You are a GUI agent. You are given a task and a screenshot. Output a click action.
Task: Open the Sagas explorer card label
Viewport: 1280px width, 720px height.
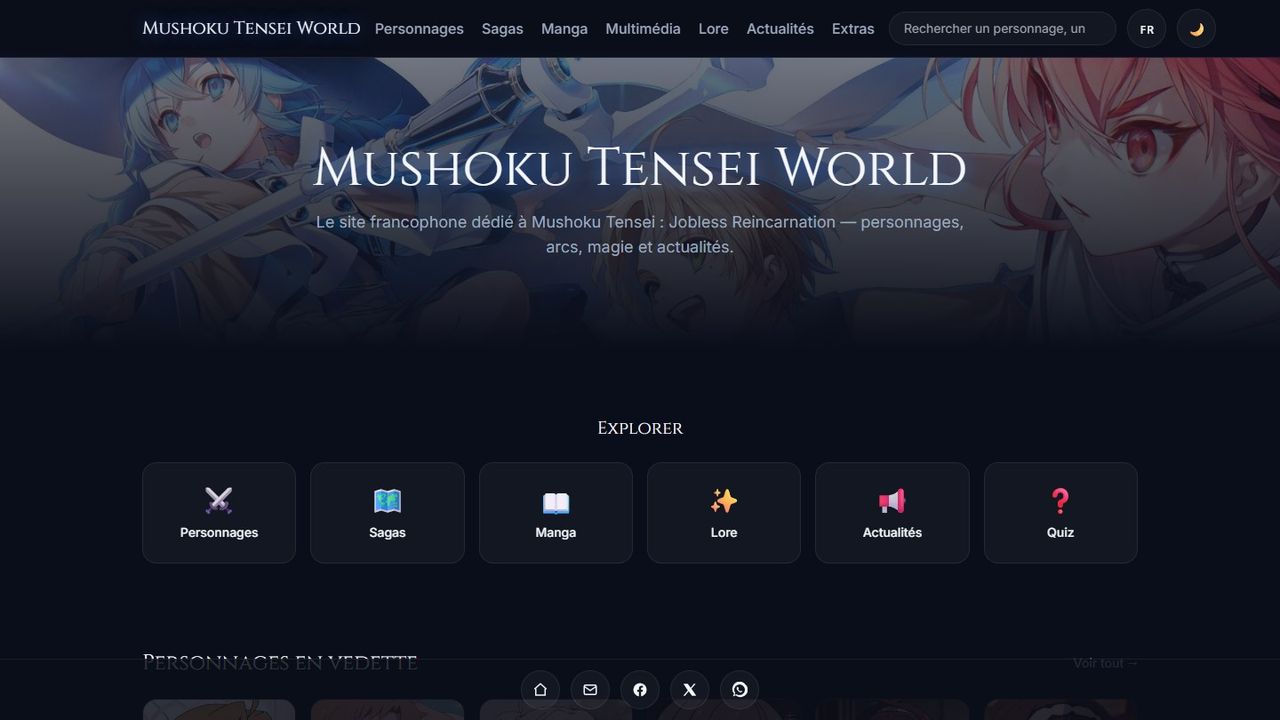click(387, 533)
